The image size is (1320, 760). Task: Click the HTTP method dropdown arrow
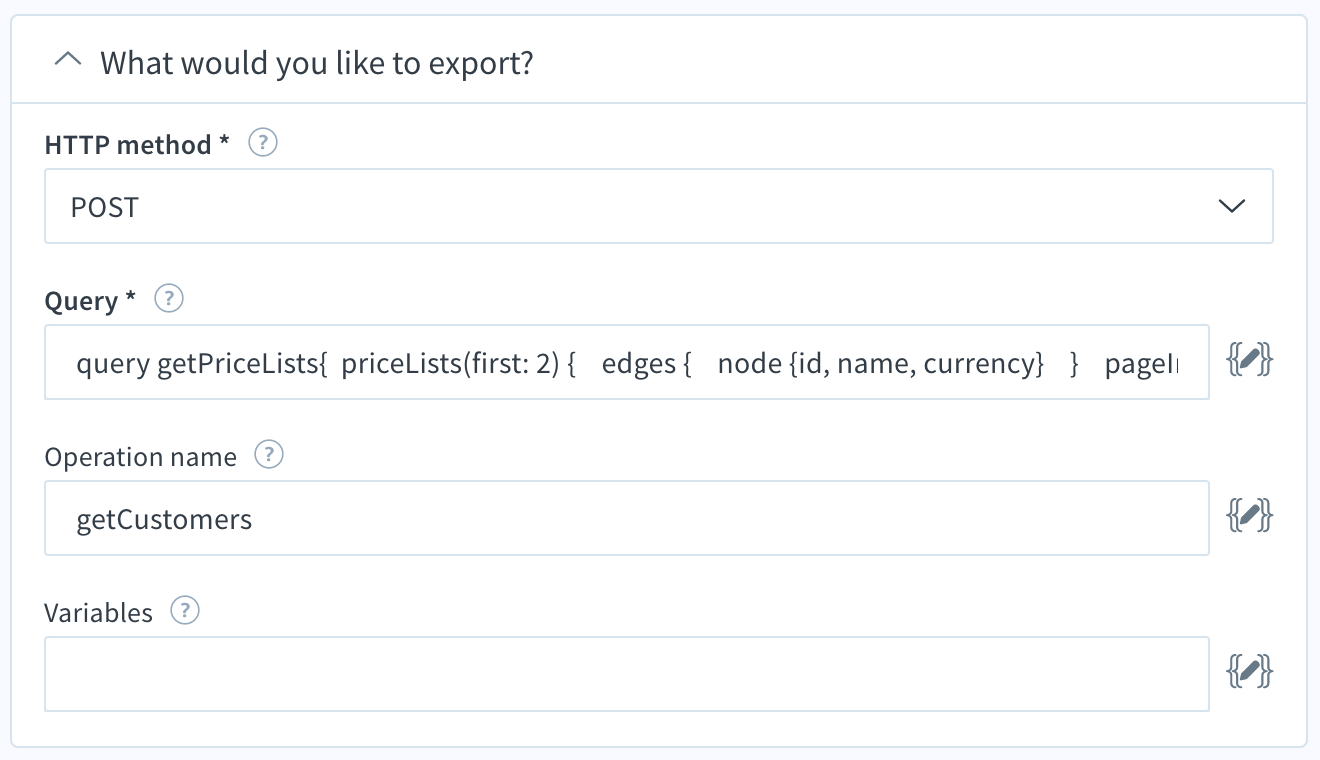click(x=1231, y=207)
